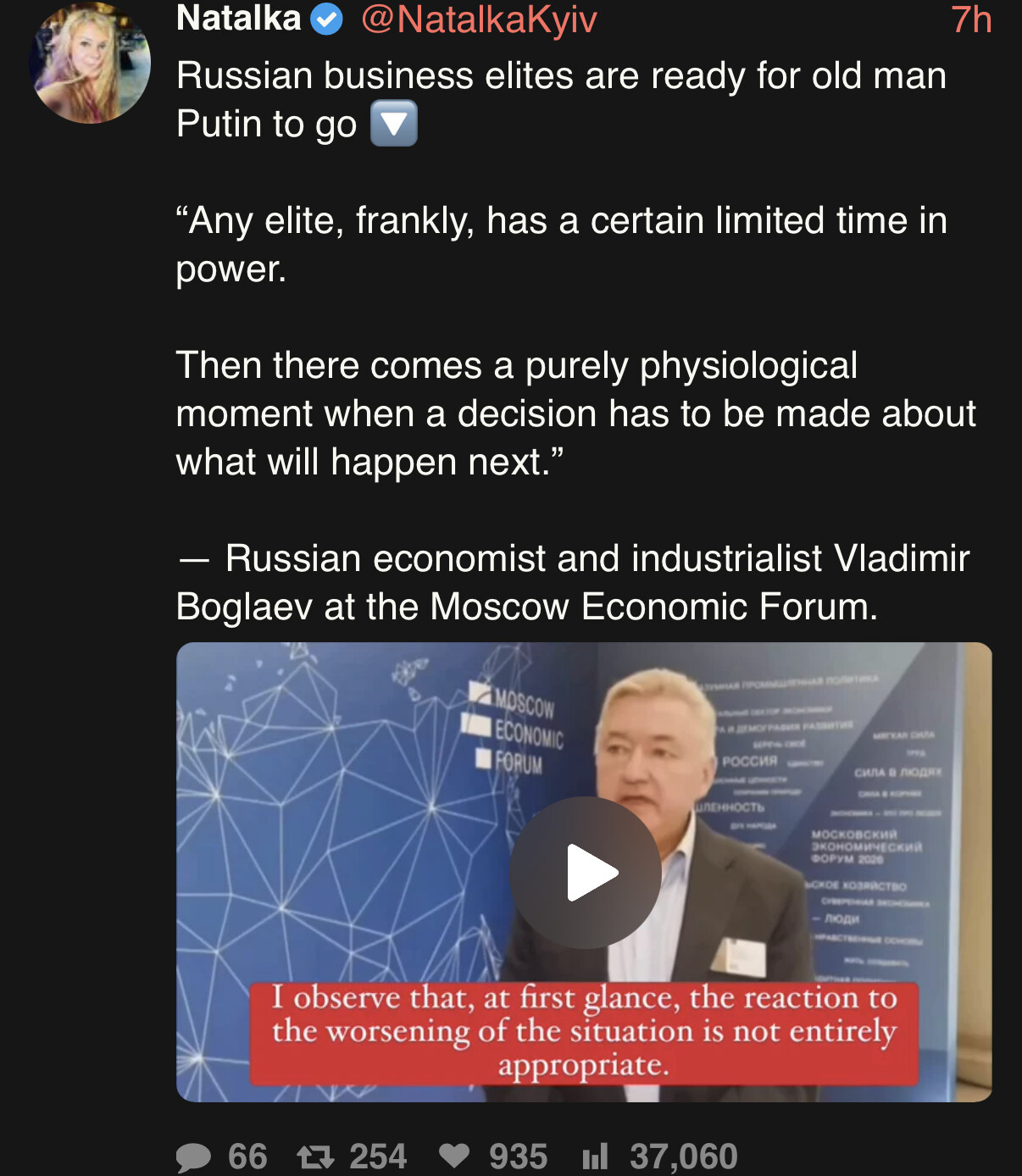Repost using the retweet arrows icon
The height and width of the screenshot is (1176, 1022).
[315, 1157]
